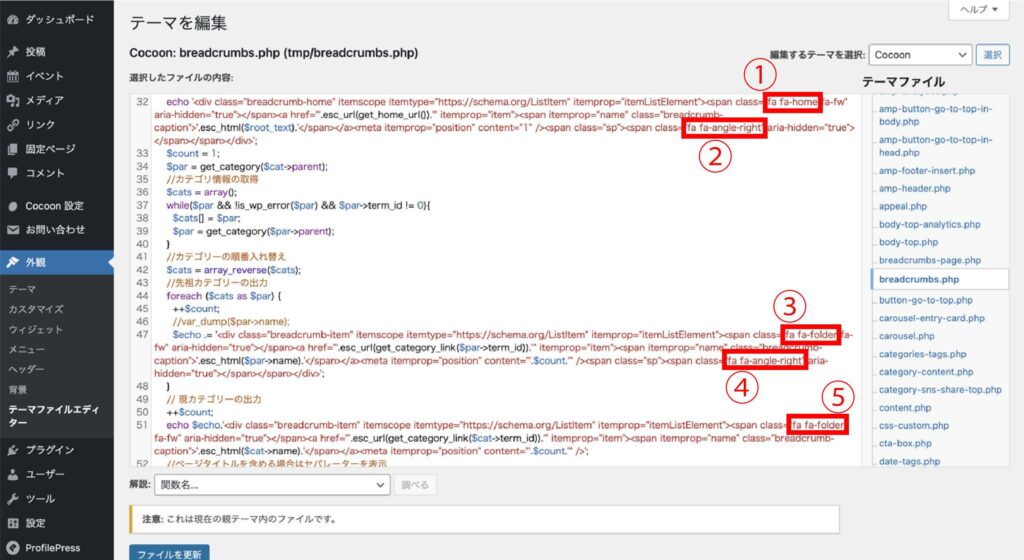
Task: Click the media icon beside メディア
Action: pos(12,100)
